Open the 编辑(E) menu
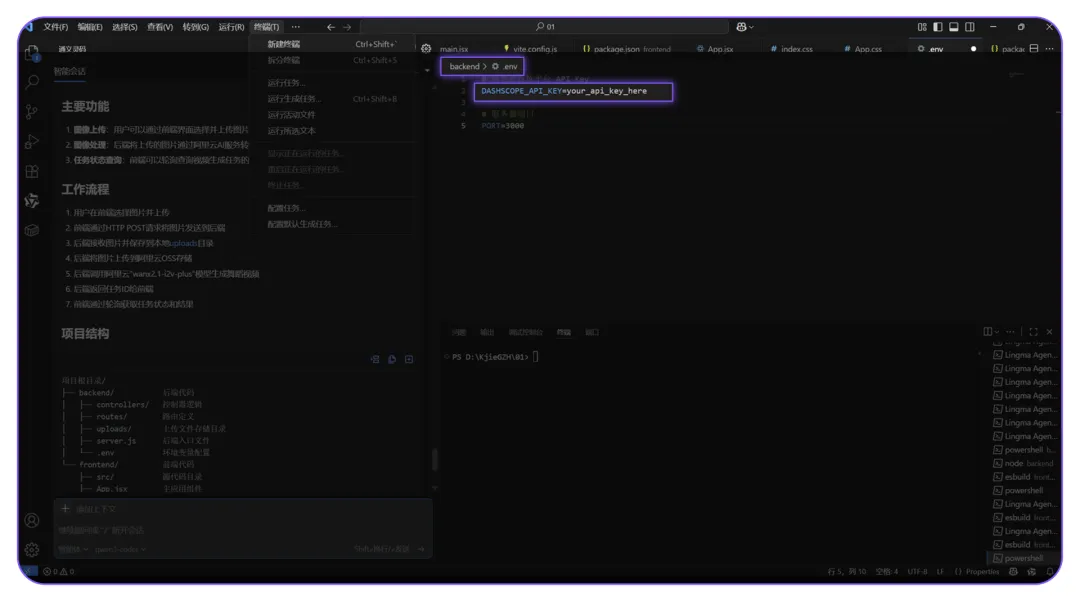The width and height of the screenshot is (1080, 605). [x=90, y=27]
